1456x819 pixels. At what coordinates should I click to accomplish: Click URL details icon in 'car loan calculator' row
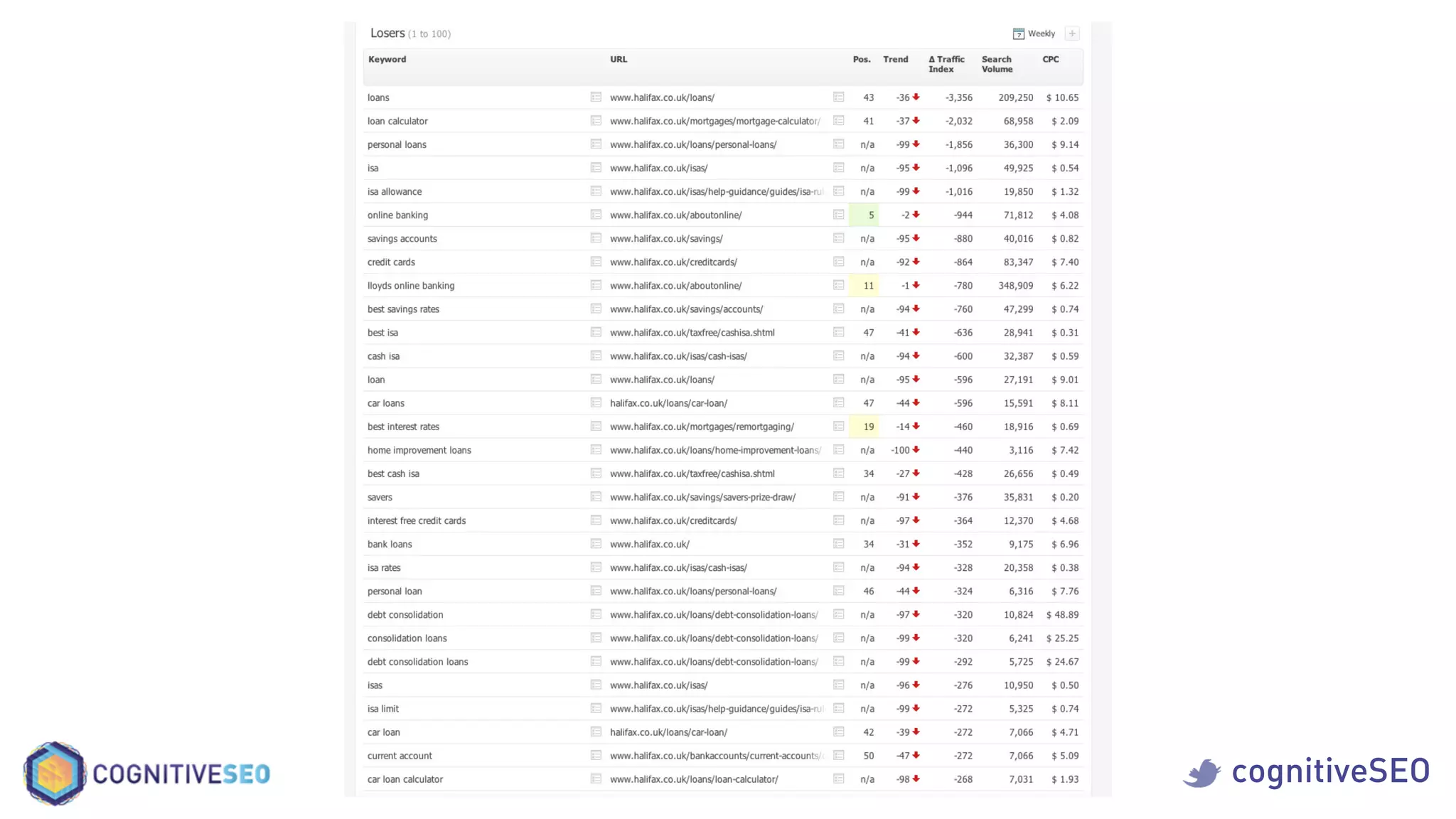coord(839,778)
